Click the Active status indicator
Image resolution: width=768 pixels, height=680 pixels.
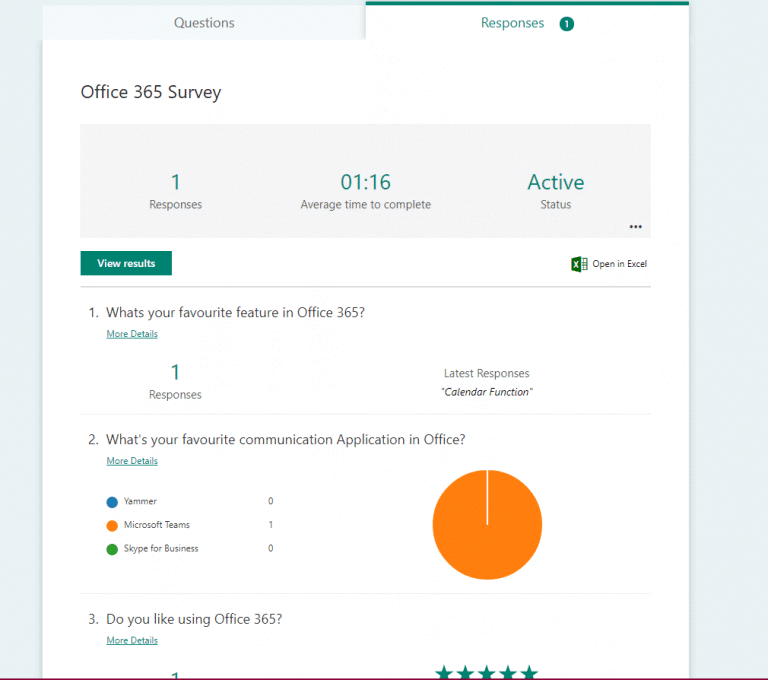click(x=556, y=183)
